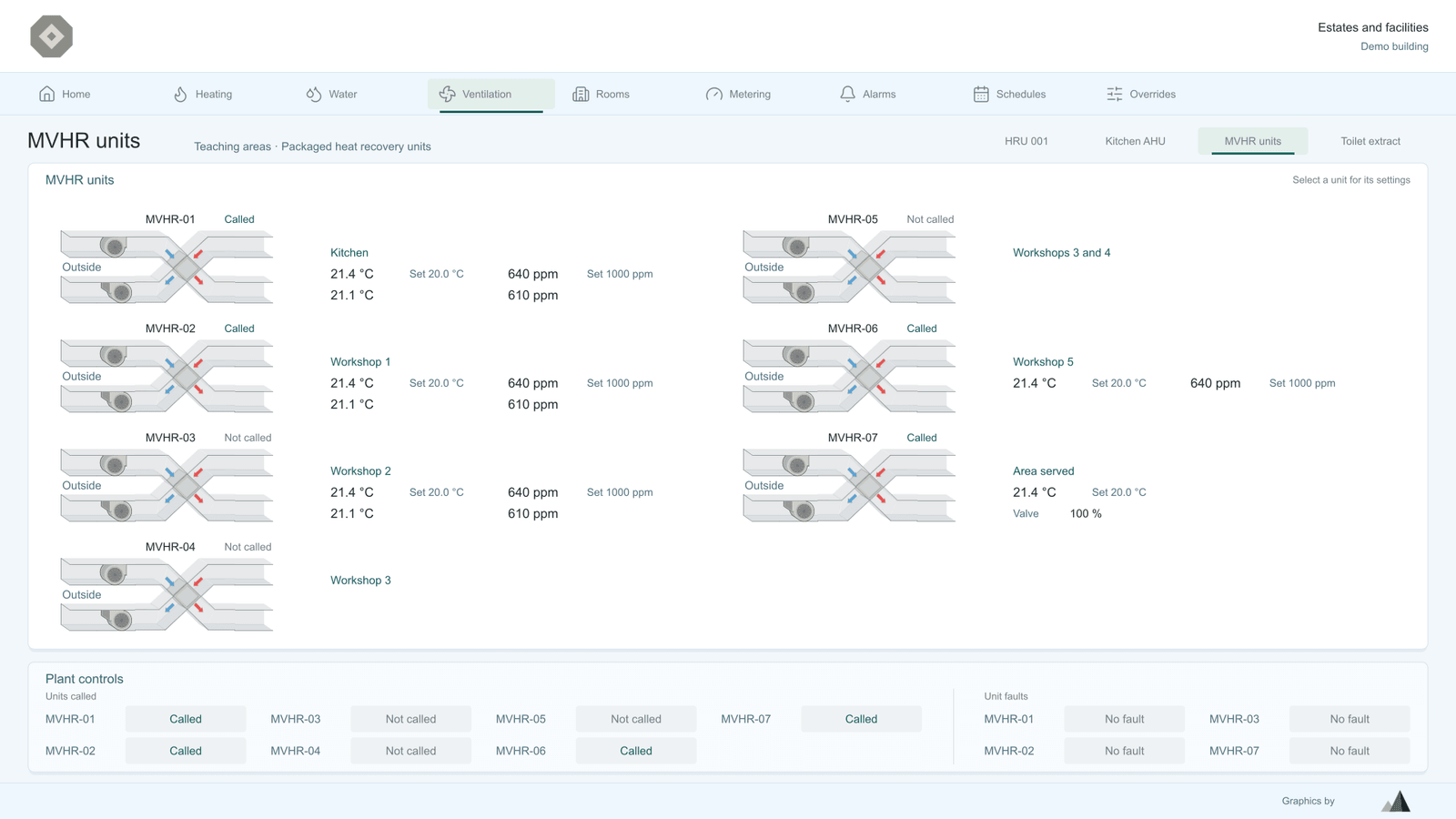1456x819 pixels.
Task: Click the company logo at top left
Action: coord(52,36)
